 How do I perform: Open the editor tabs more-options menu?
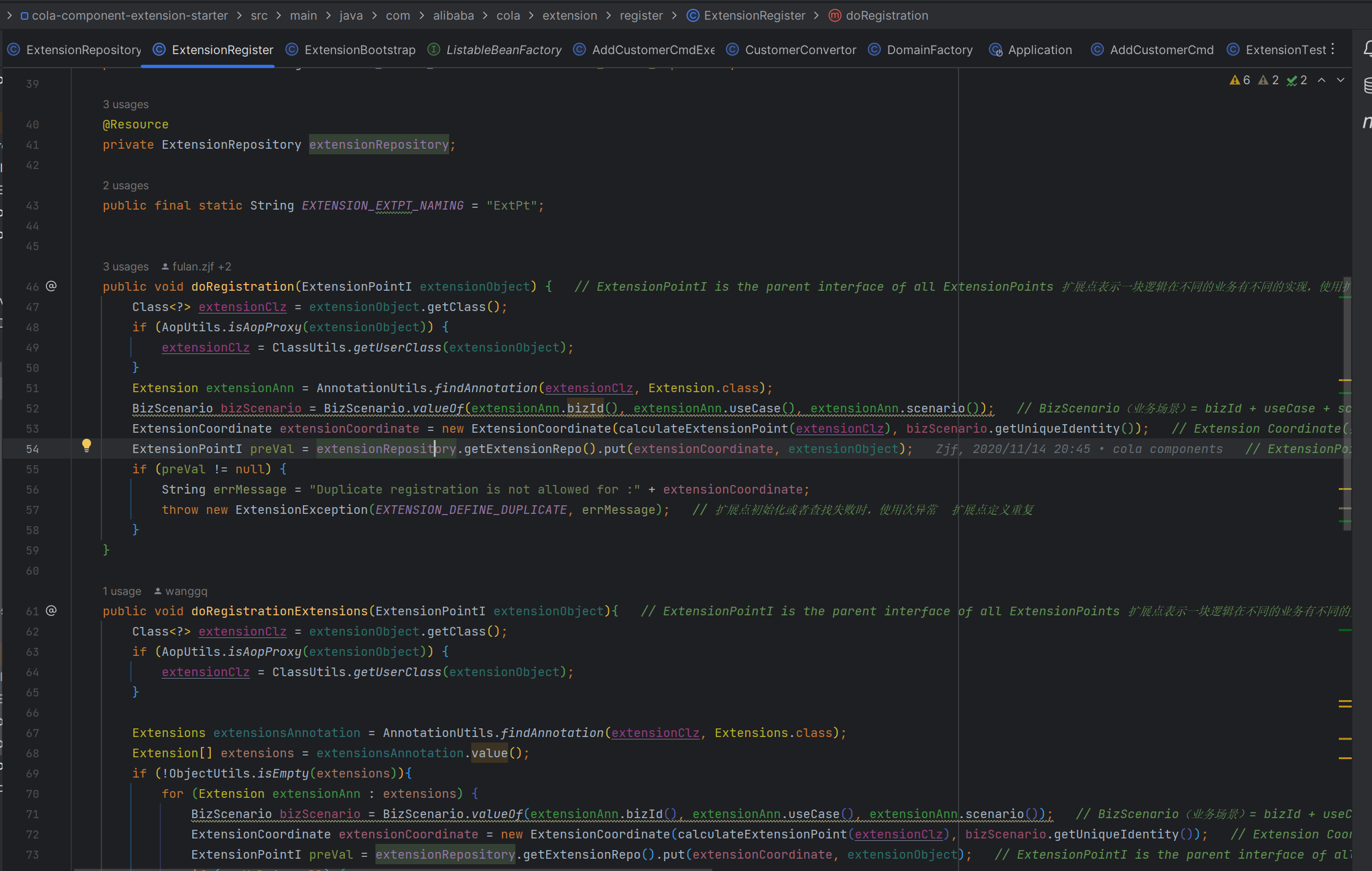click(1333, 49)
